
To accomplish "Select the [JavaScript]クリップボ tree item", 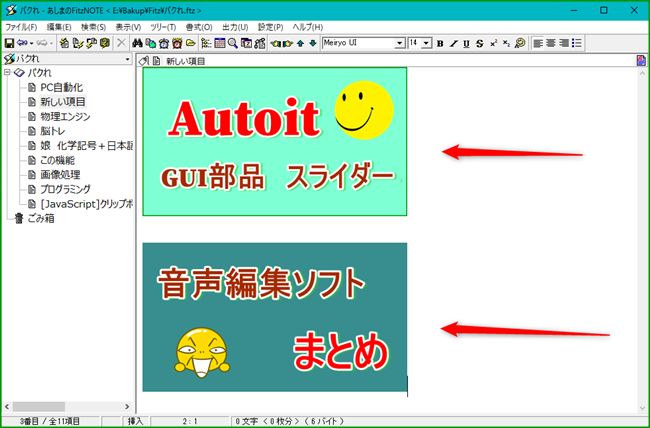I will (x=86, y=204).
